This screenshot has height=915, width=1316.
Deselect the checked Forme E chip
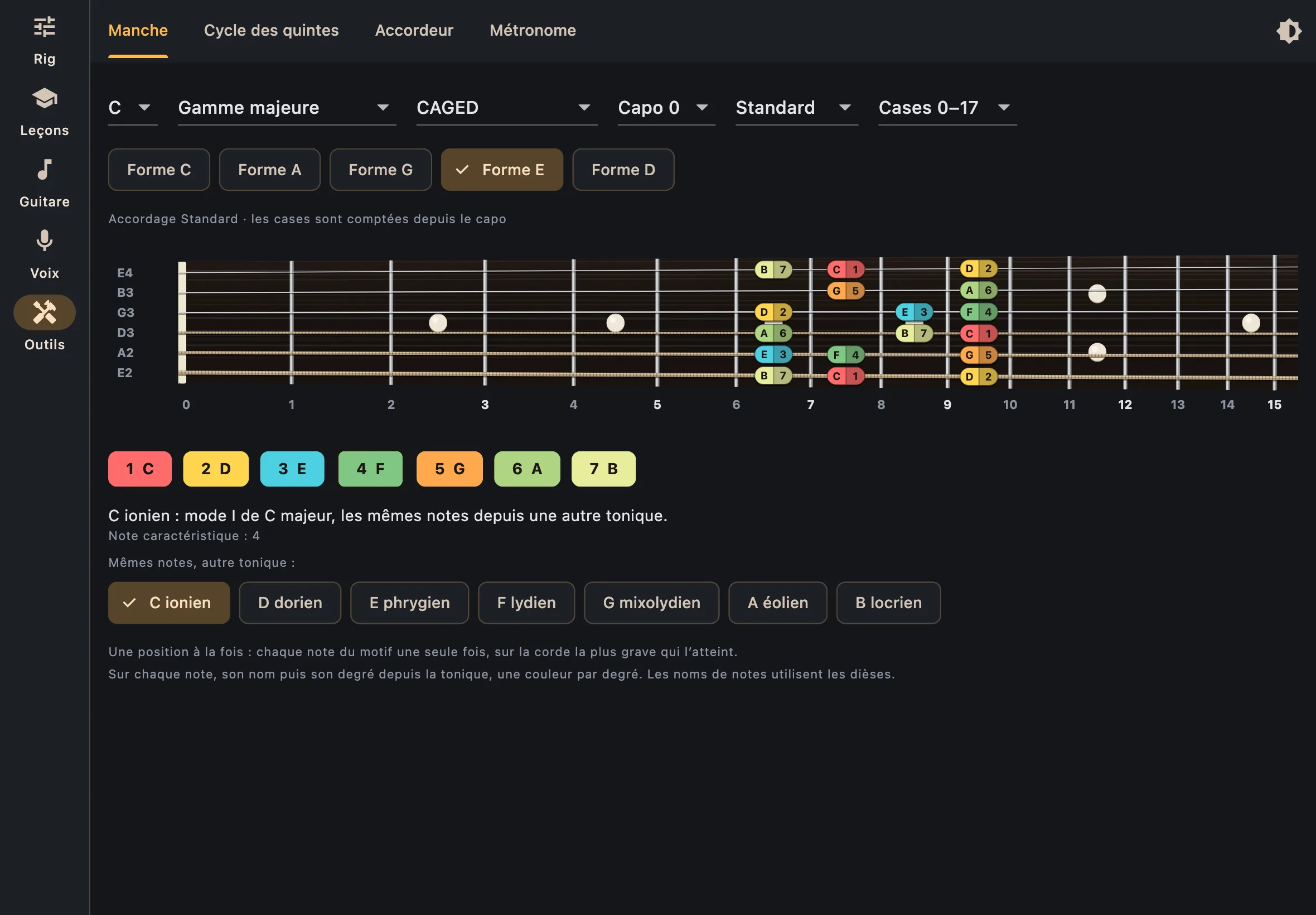502,170
